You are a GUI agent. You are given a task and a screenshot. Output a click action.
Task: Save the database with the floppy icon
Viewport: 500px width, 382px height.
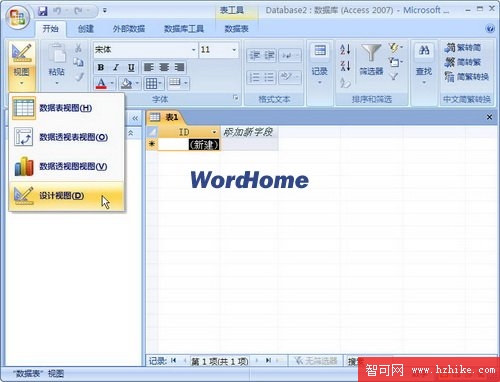pyautogui.click(x=43, y=11)
